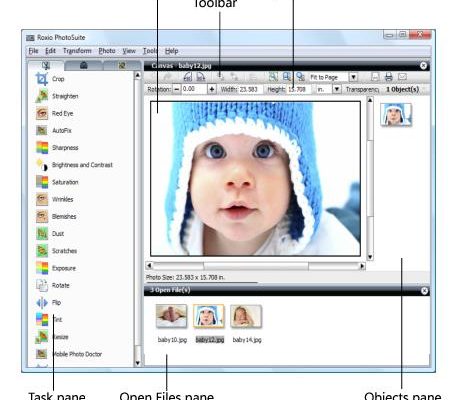The height and width of the screenshot is (400, 462).
Task: Switch to middle Task pane tab
Action: (x=83, y=65)
